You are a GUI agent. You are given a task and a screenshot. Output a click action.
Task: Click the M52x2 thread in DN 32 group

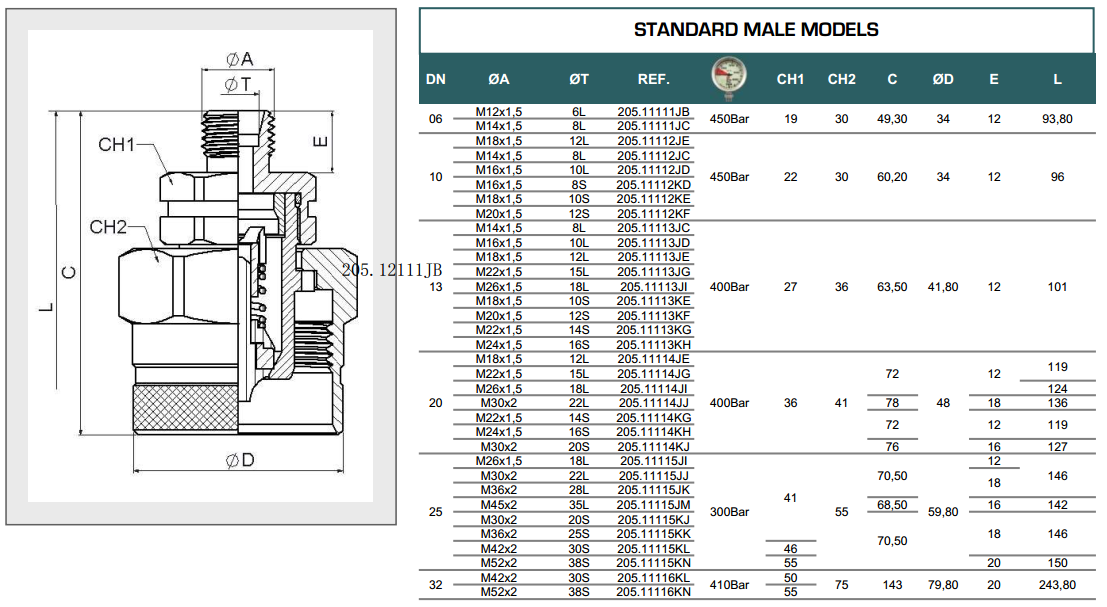tap(498, 592)
